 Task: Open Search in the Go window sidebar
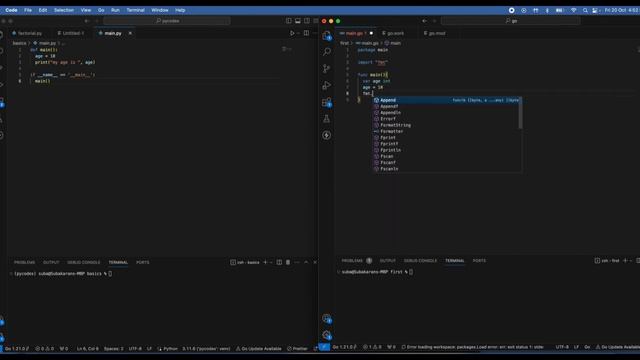pos(327,52)
